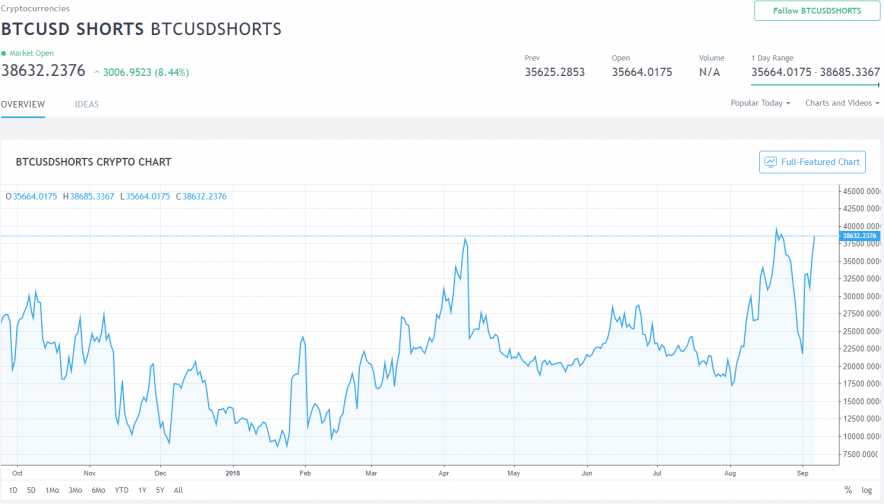Image resolution: width=884 pixels, height=504 pixels.
Task: Expand the Popular Today dropdown
Action: (760, 103)
